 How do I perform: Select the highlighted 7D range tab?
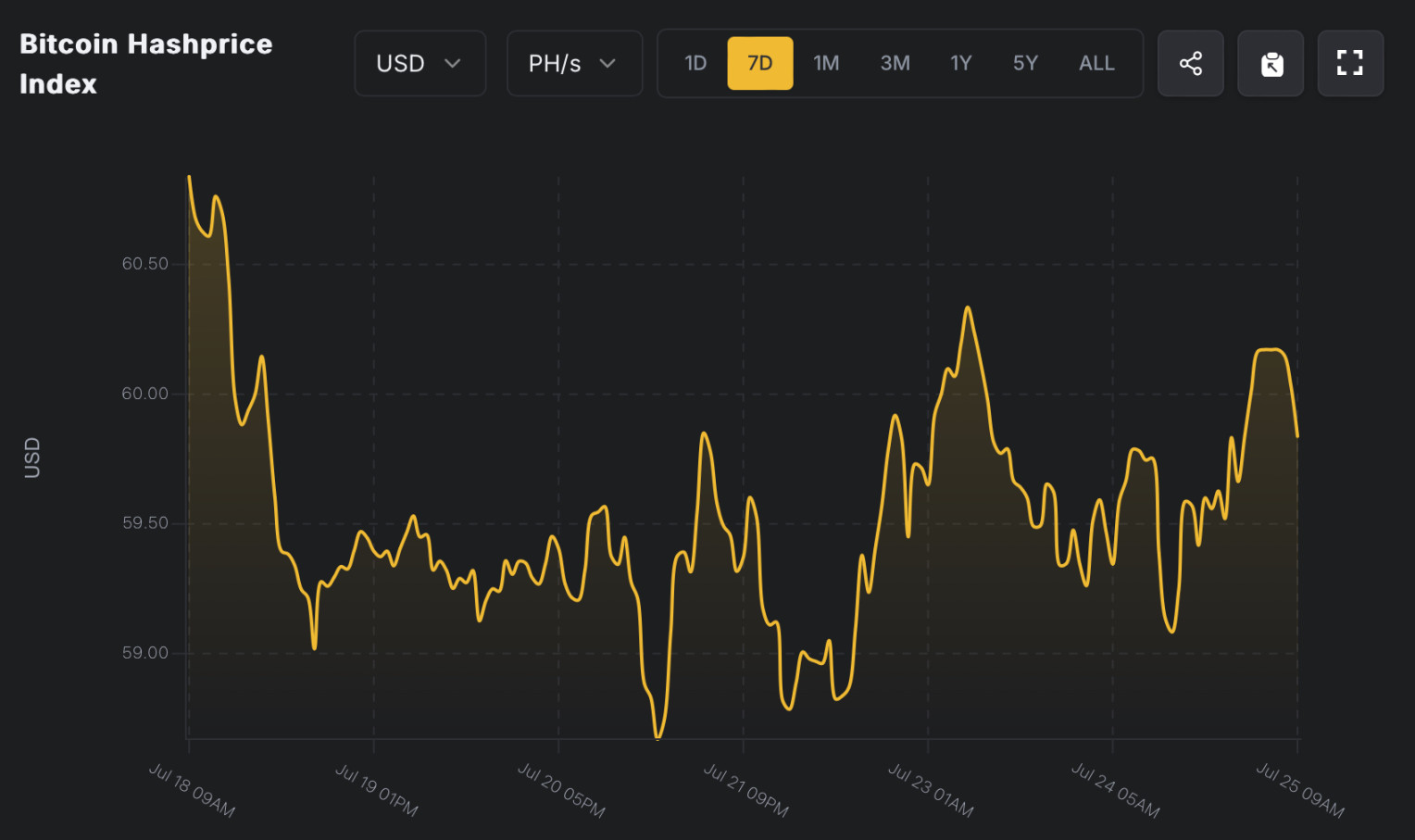[x=759, y=63]
